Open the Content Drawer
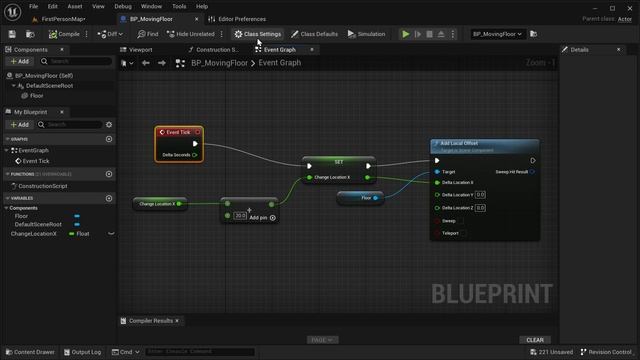Screen dimensions: 640x360 click(30, 352)
